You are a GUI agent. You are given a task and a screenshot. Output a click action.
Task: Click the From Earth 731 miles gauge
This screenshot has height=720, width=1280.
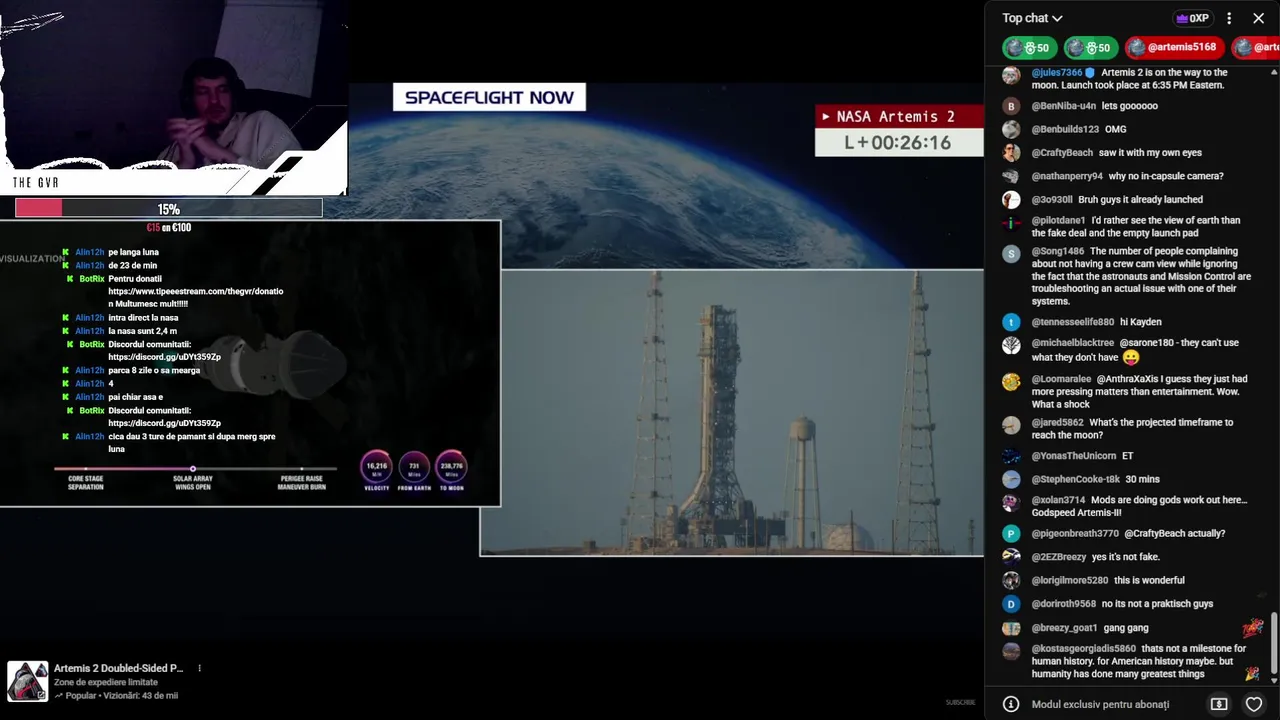pyautogui.click(x=414, y=467)
